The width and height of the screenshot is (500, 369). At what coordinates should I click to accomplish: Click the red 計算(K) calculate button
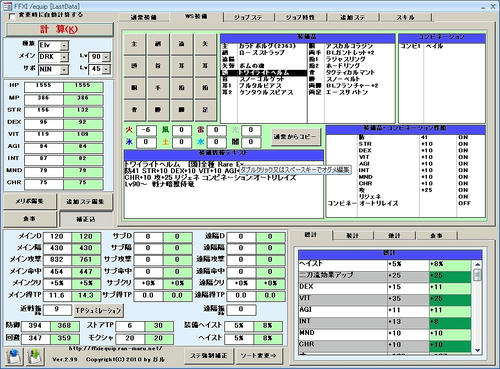59,29
